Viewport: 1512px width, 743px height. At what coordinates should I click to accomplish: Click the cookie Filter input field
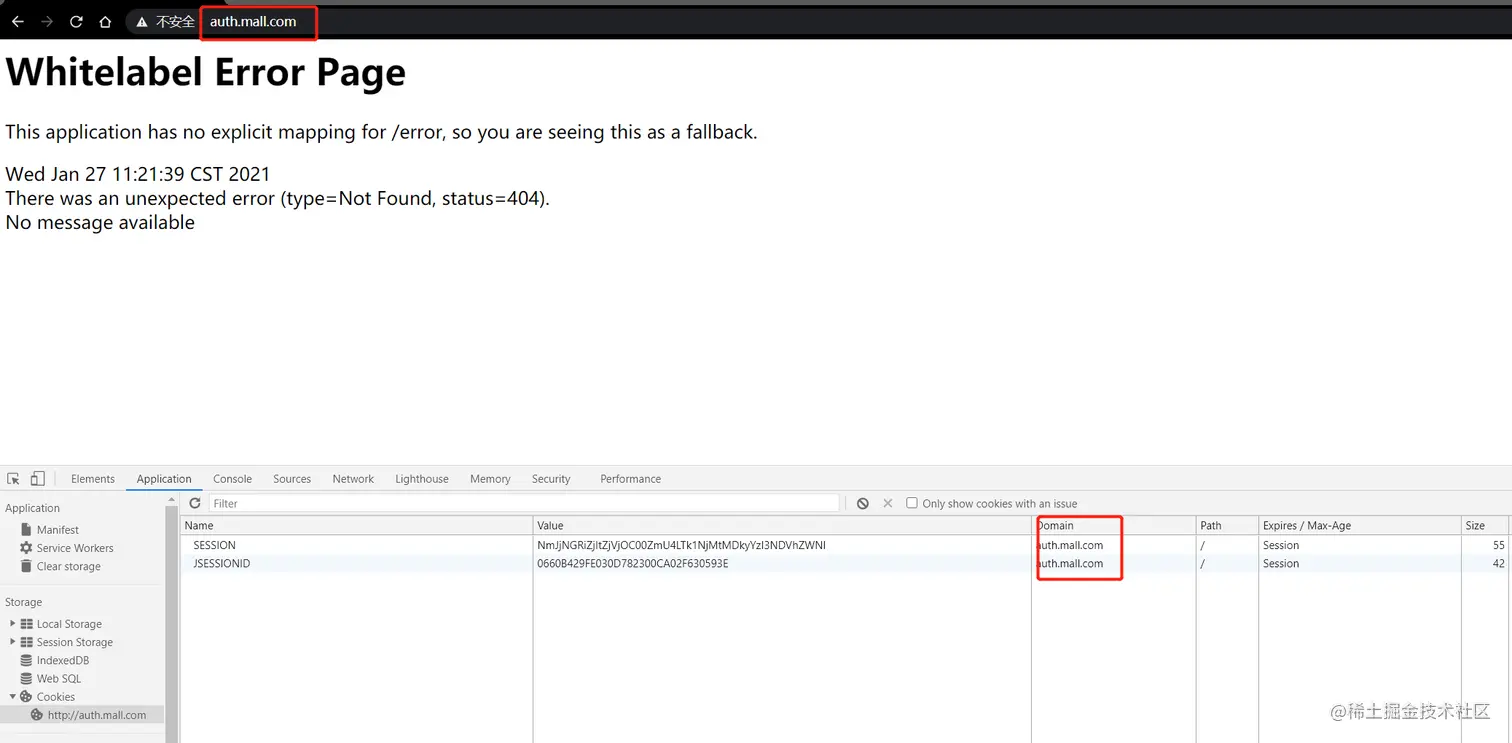tap(524, 503)
